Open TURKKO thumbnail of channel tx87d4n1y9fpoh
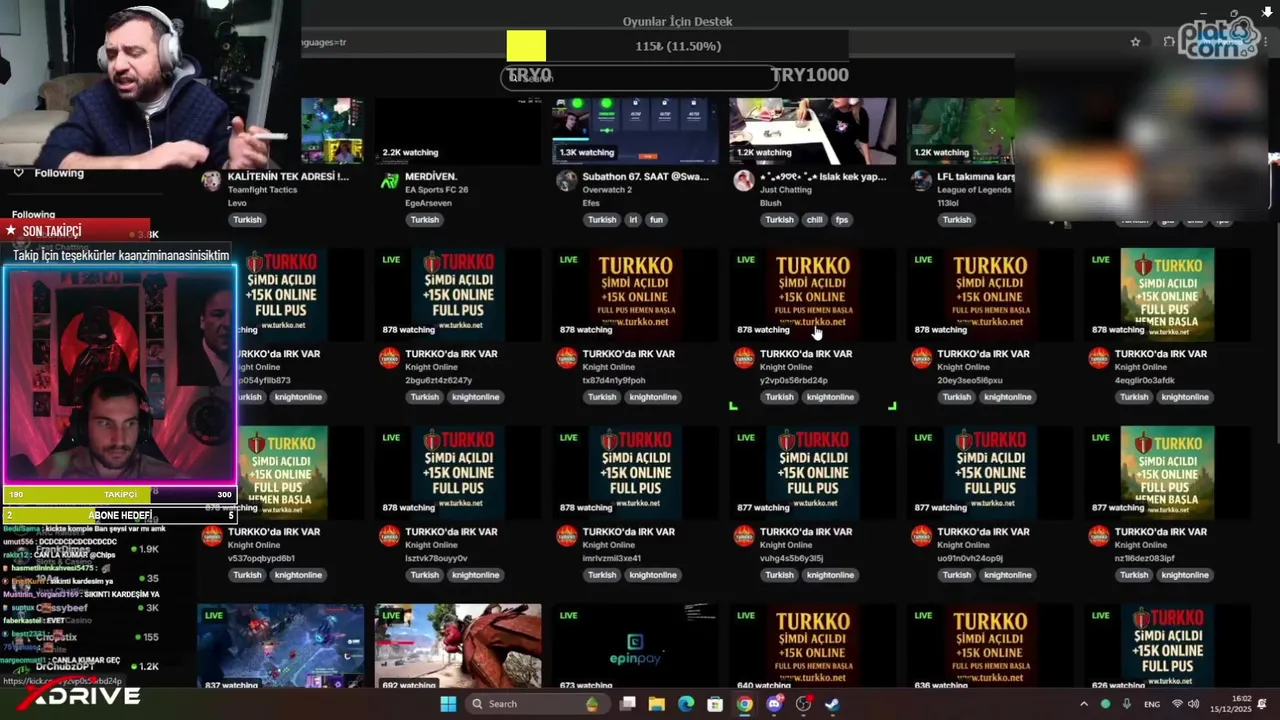 [635, 294]
